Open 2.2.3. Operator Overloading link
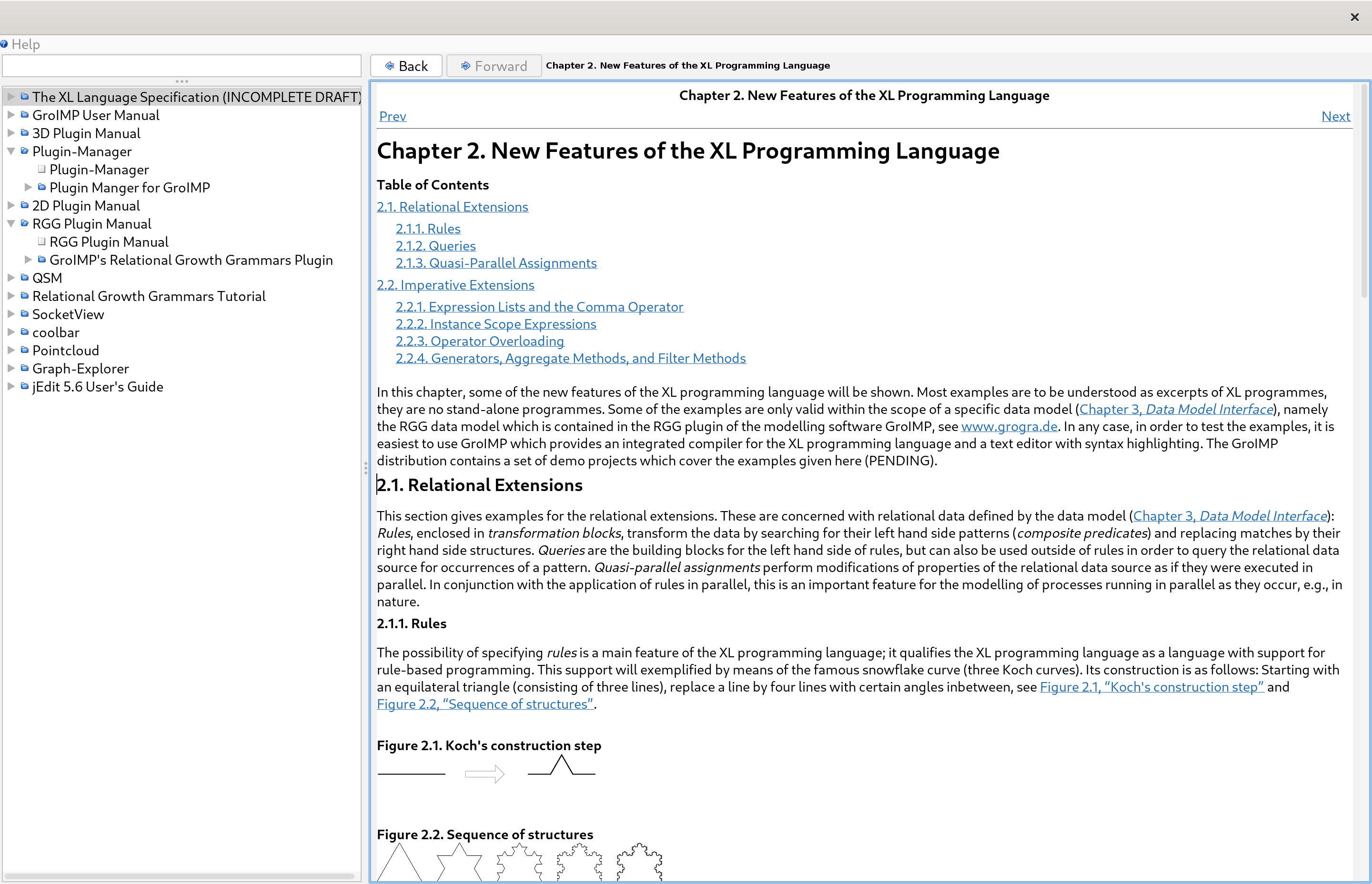The height and width of the screenshot is (884, 1372). (x=479, y=341)
